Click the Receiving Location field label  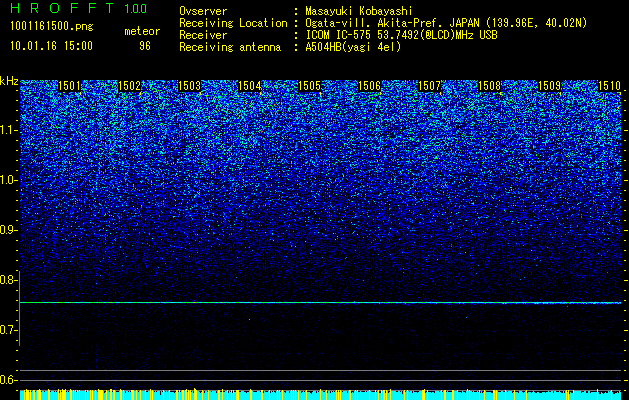(x=233, y=23)
